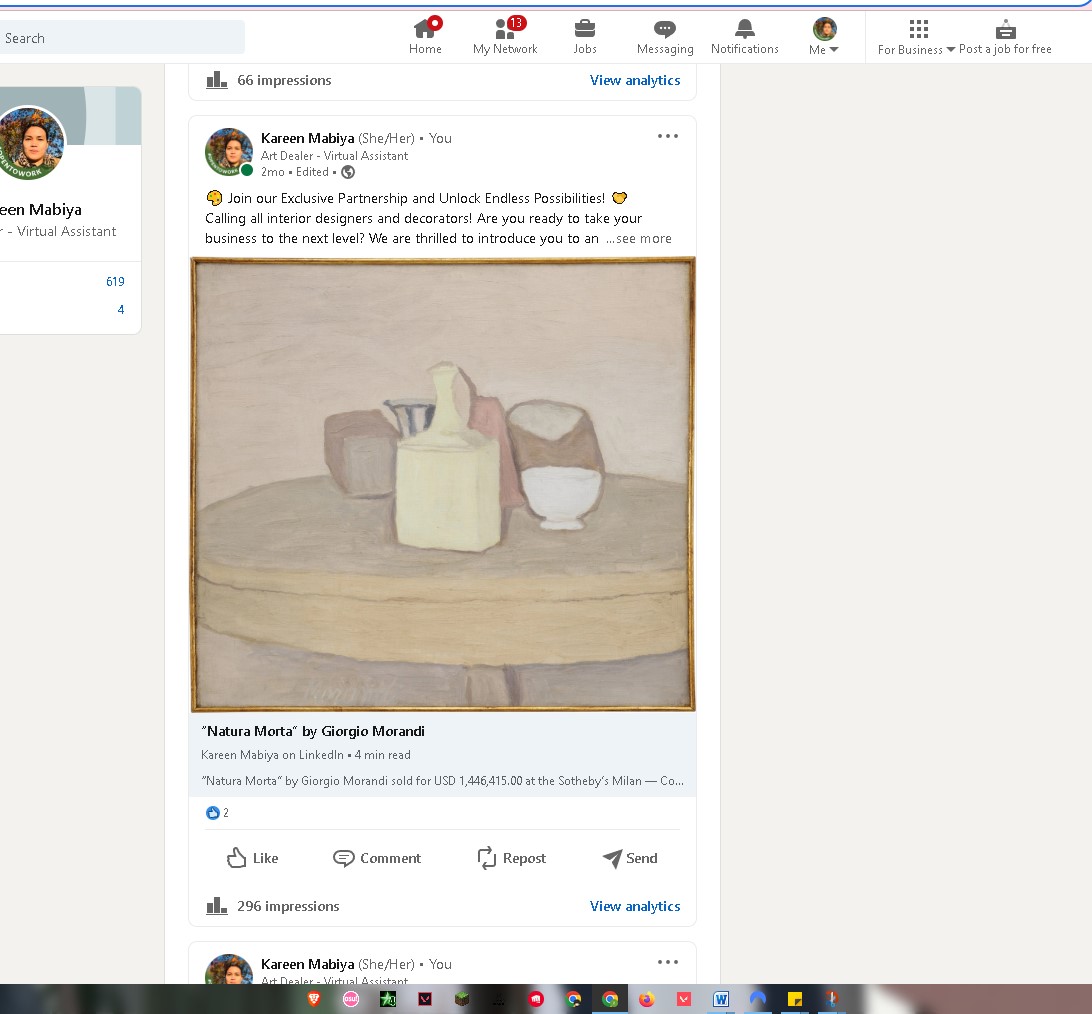Open the 4 count in profile sidebar
This screenshot has width=1092, height=1014.
(120, 309)
